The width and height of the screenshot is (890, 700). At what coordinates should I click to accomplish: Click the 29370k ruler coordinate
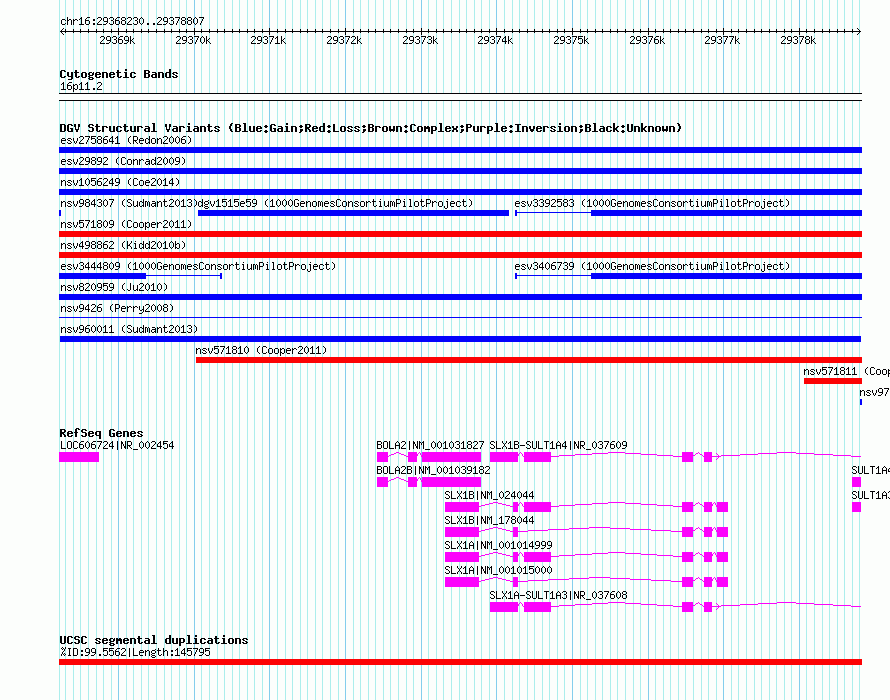pyautogui.click(x=193, y=40)
